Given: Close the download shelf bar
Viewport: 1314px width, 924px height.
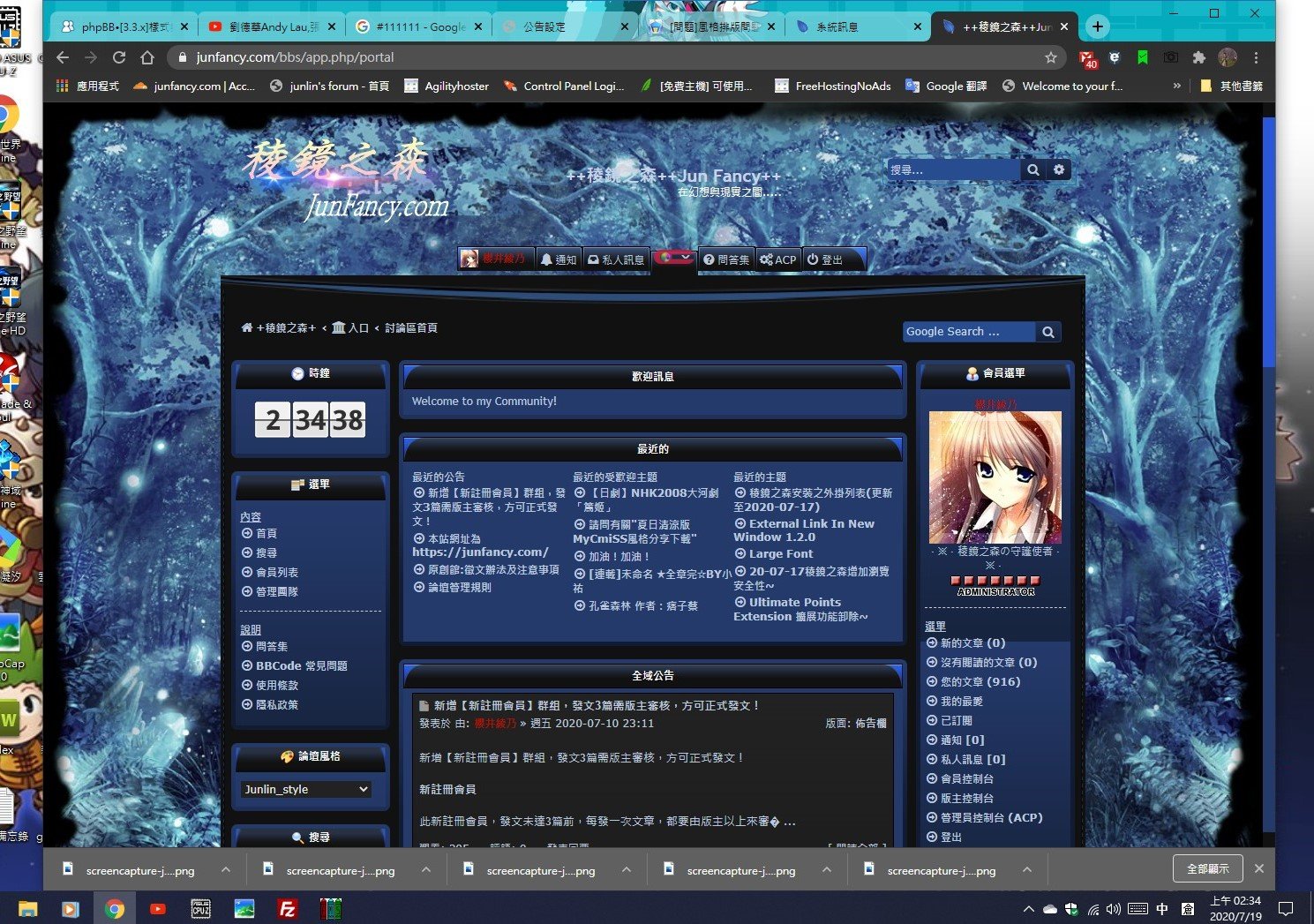Looking at the screenshot, I should click(1259, 869).
